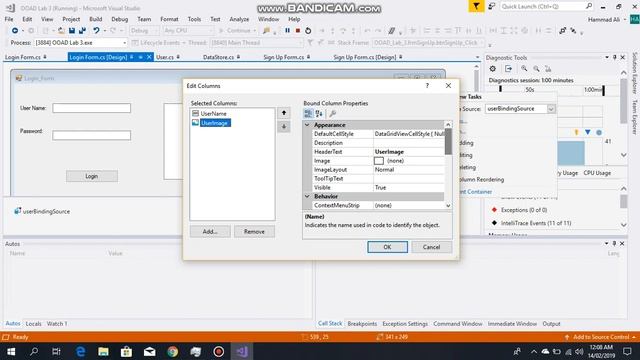The height and width of the screenshot is (360, 640).
Task: Move selected column up with arrow button
Action: [284, 113]
